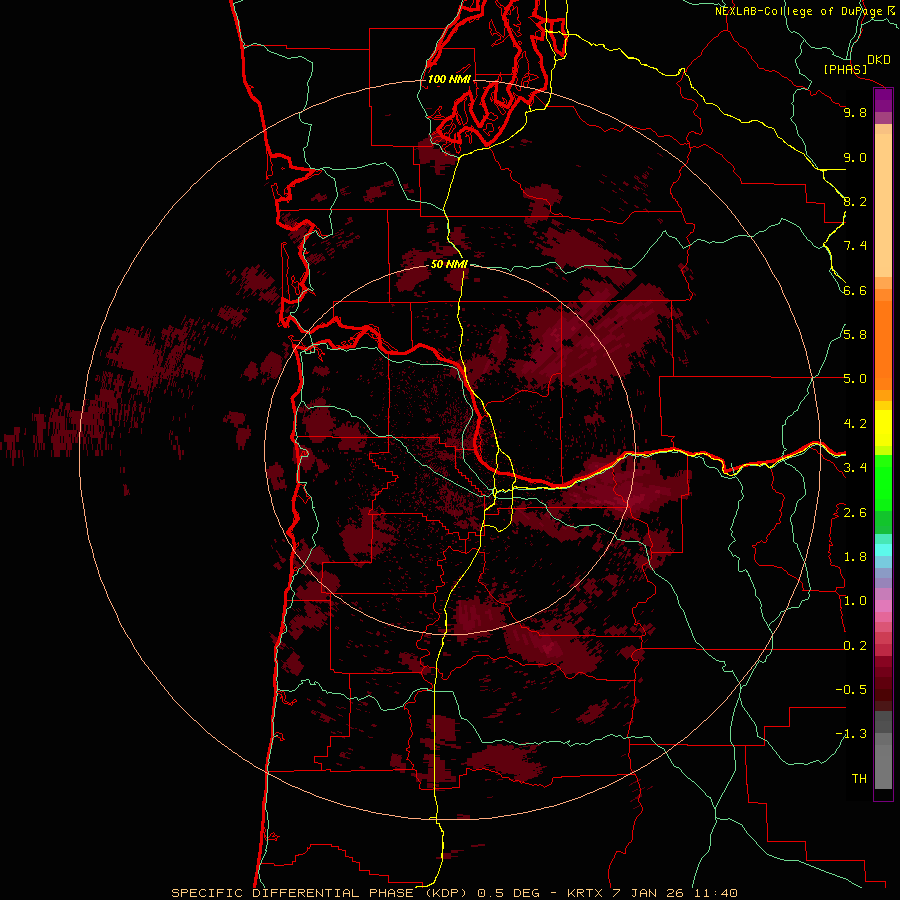Click the 0.2 scale label
900x900 pixels.
tap(855, 646)
